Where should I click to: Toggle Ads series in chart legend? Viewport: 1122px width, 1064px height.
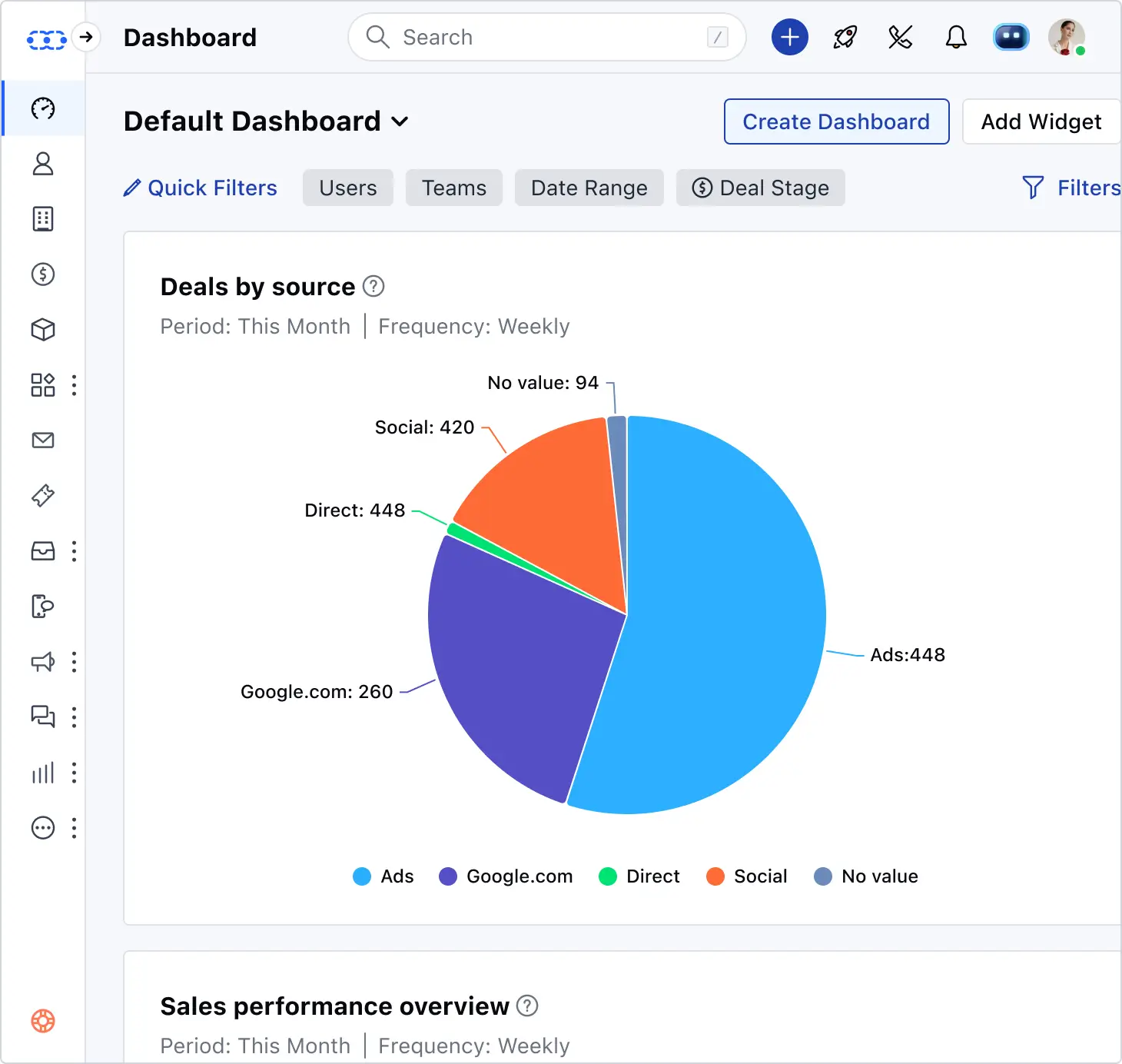coord(383,876)
